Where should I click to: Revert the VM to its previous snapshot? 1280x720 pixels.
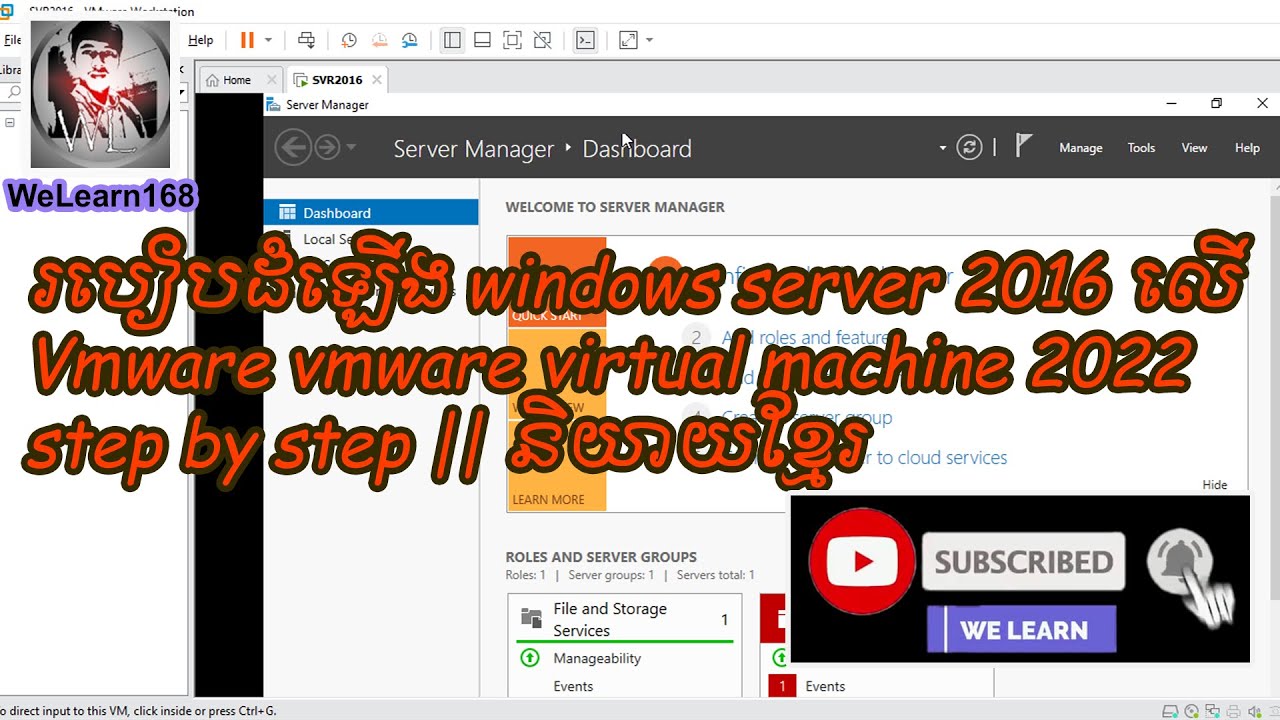click(379, 40)
